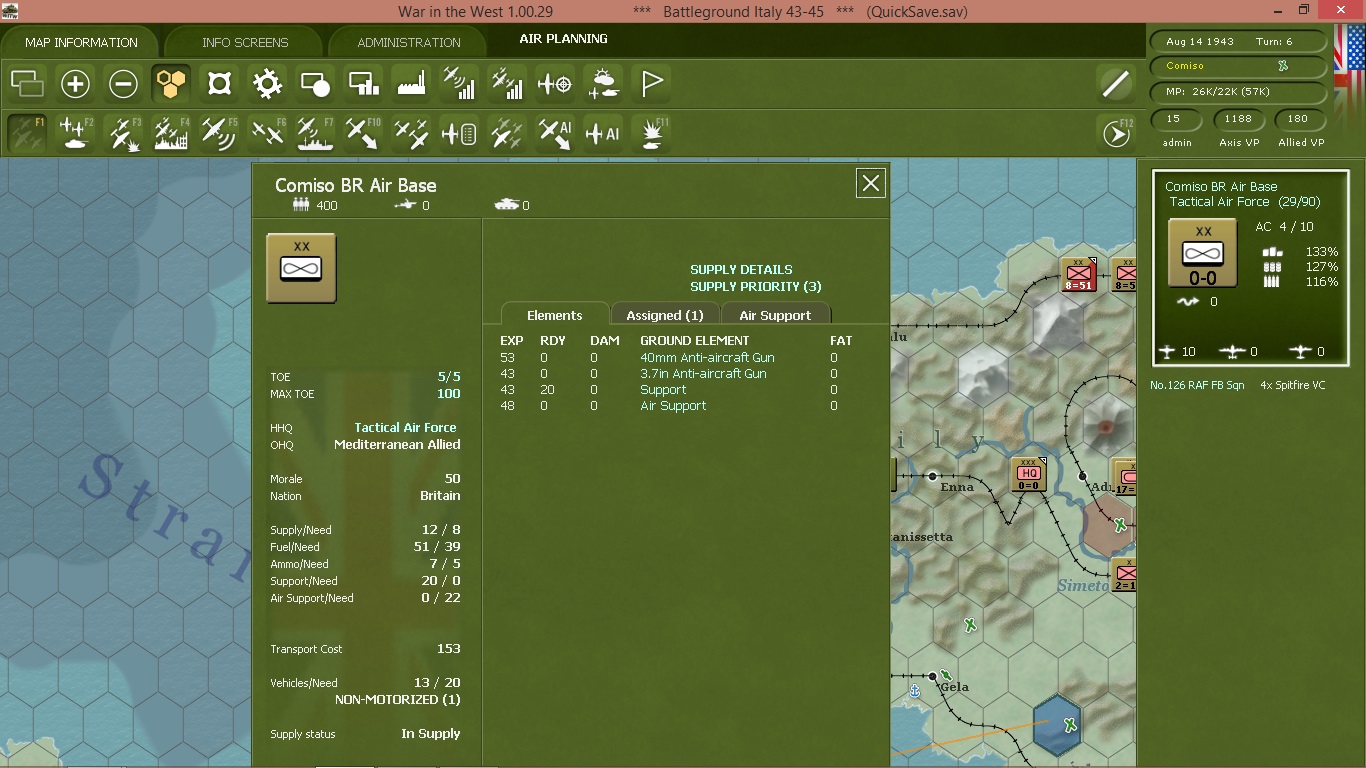Click the F11 ground attack execute icon
Viewport: 1366px width, 768px height.
[x=651, y=133]
